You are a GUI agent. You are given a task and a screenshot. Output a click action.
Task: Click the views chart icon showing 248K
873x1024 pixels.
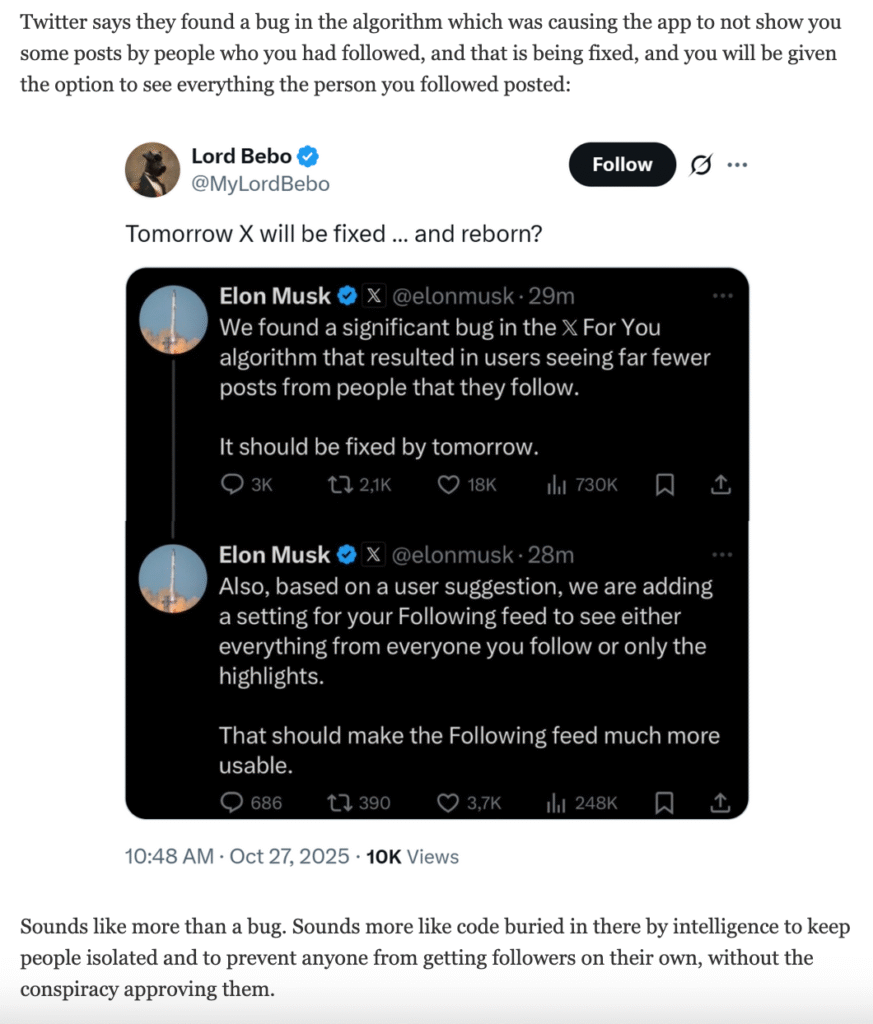[x=557, y=802]
